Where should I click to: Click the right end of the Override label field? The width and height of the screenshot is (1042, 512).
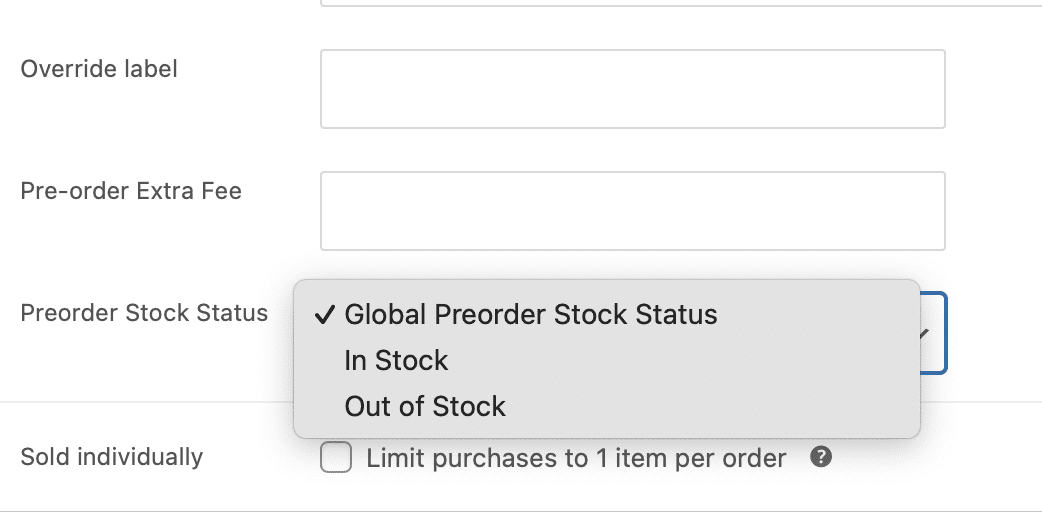[925, 89]
